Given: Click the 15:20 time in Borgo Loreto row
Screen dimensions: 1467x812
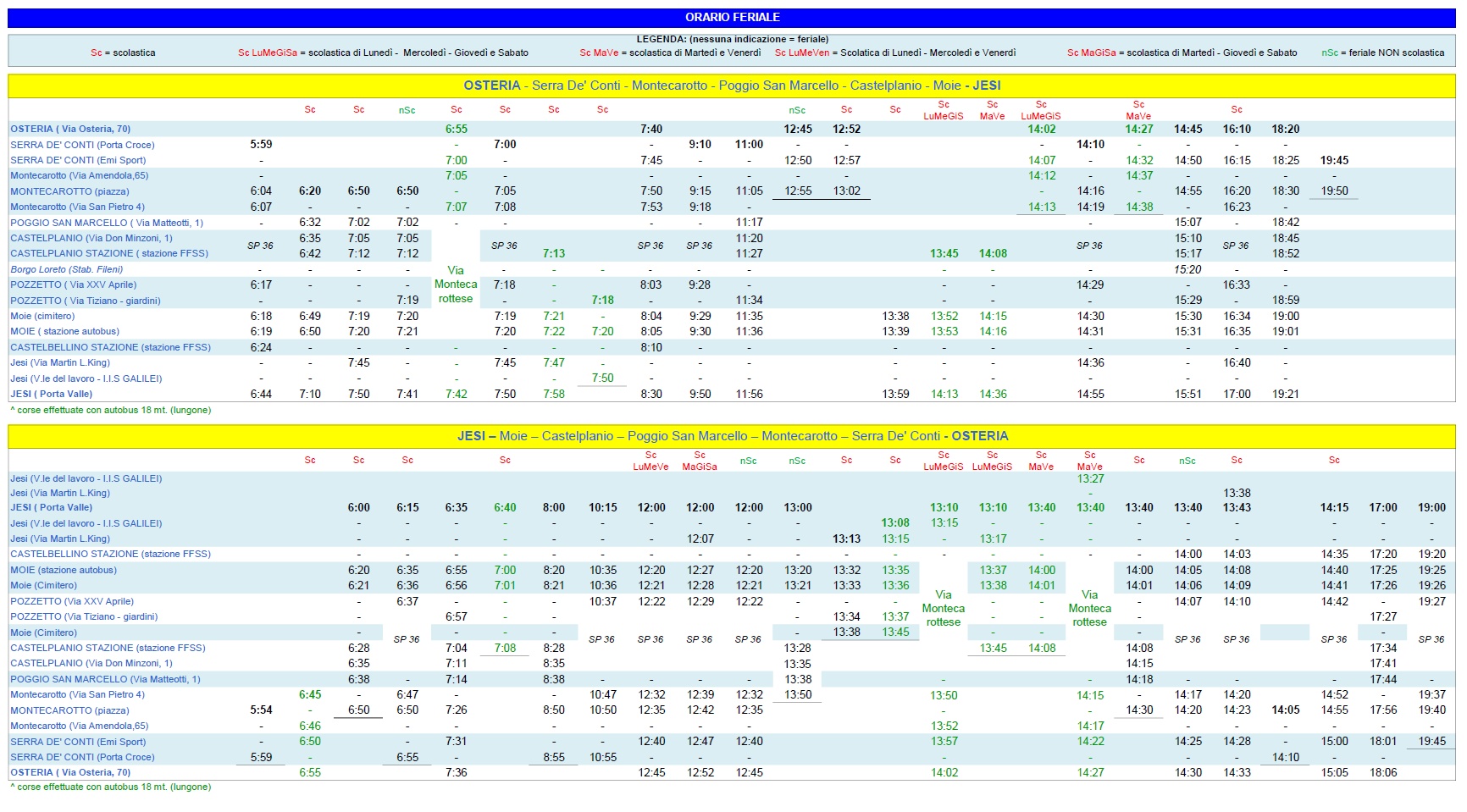Looking at the screenshot, I should click(x=1187, y=269).
